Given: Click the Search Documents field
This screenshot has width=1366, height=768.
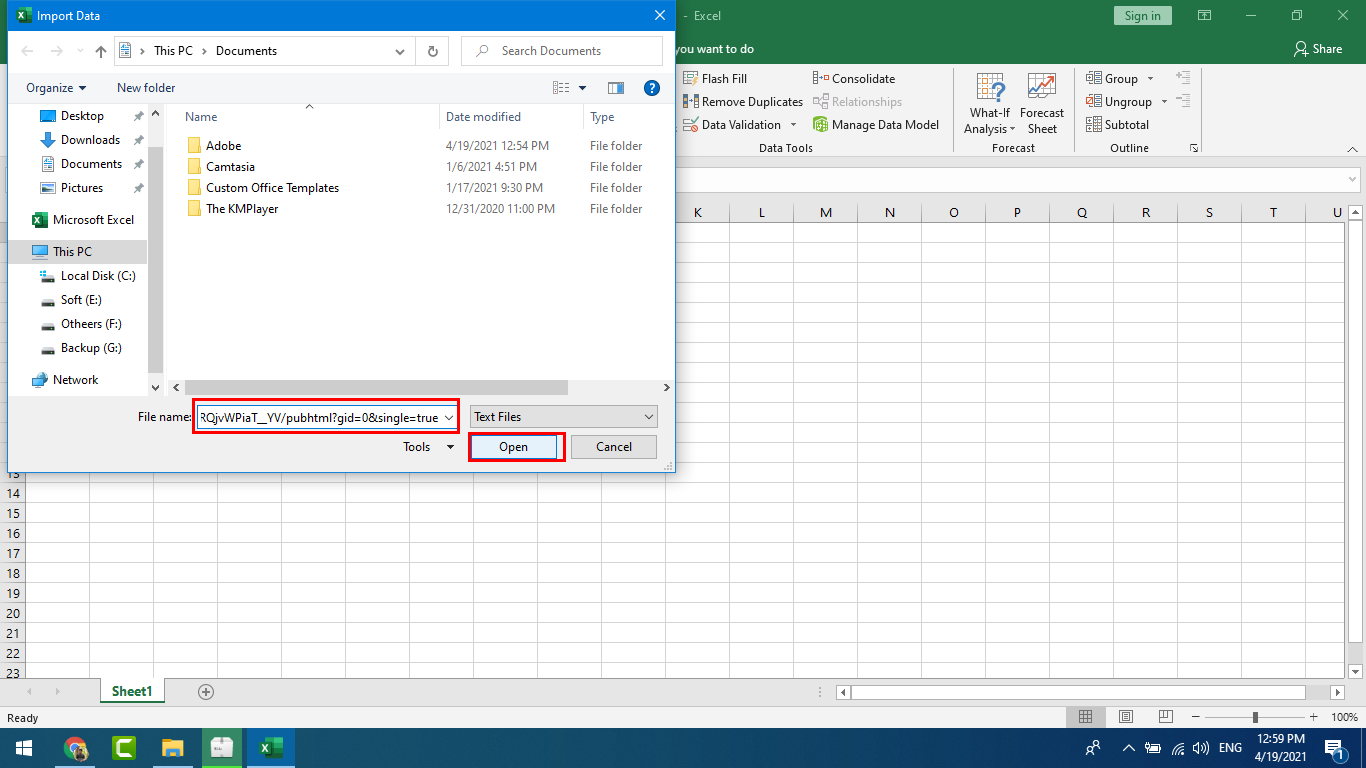Looking at the screenshot, I should (x=570, y=51).
